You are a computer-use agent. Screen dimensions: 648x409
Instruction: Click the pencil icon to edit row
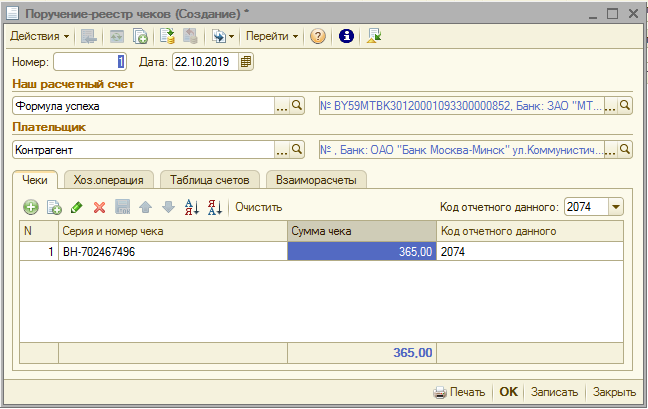(77, 207)
